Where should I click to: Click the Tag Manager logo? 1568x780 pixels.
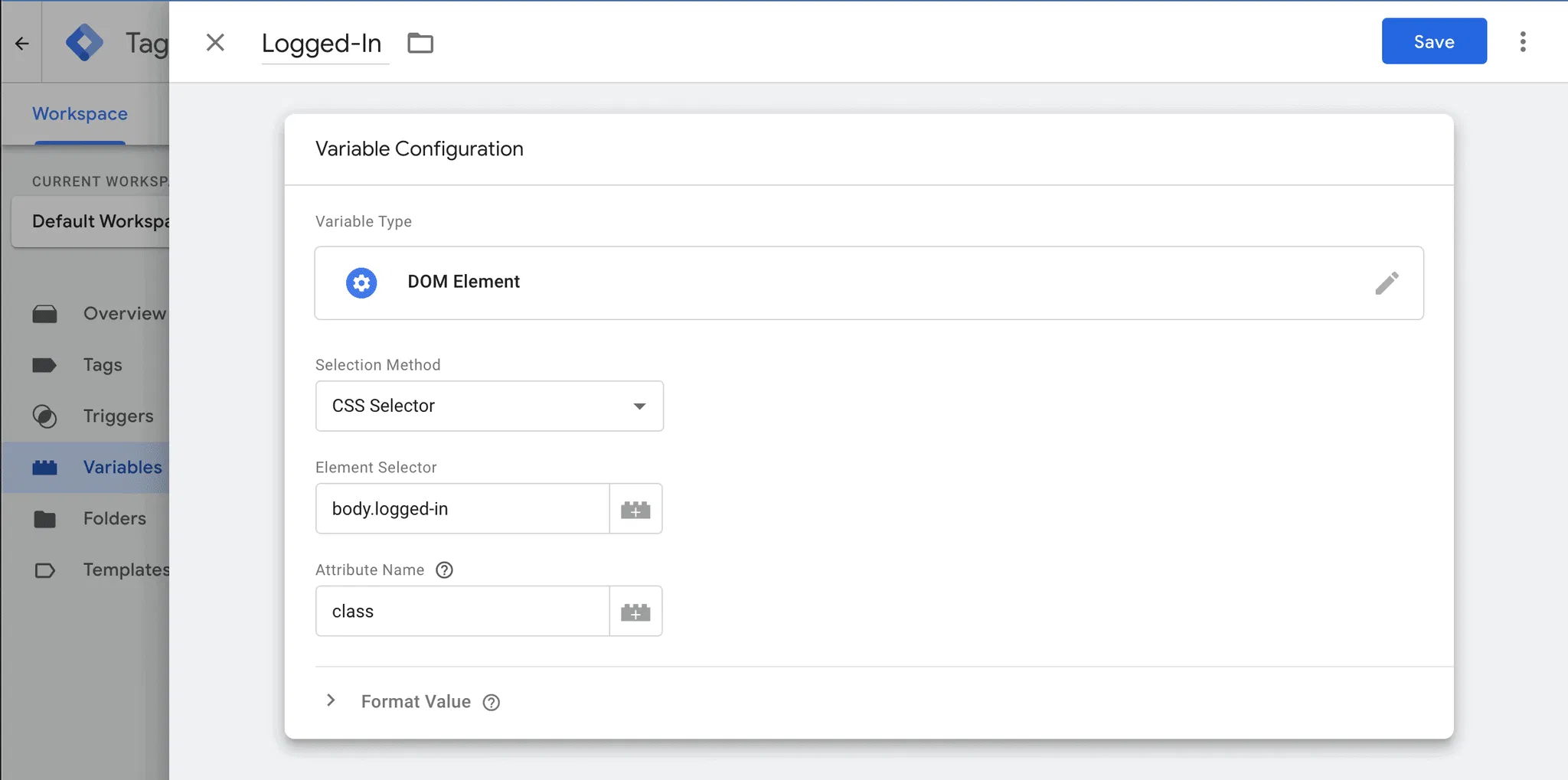pos(84,43)
